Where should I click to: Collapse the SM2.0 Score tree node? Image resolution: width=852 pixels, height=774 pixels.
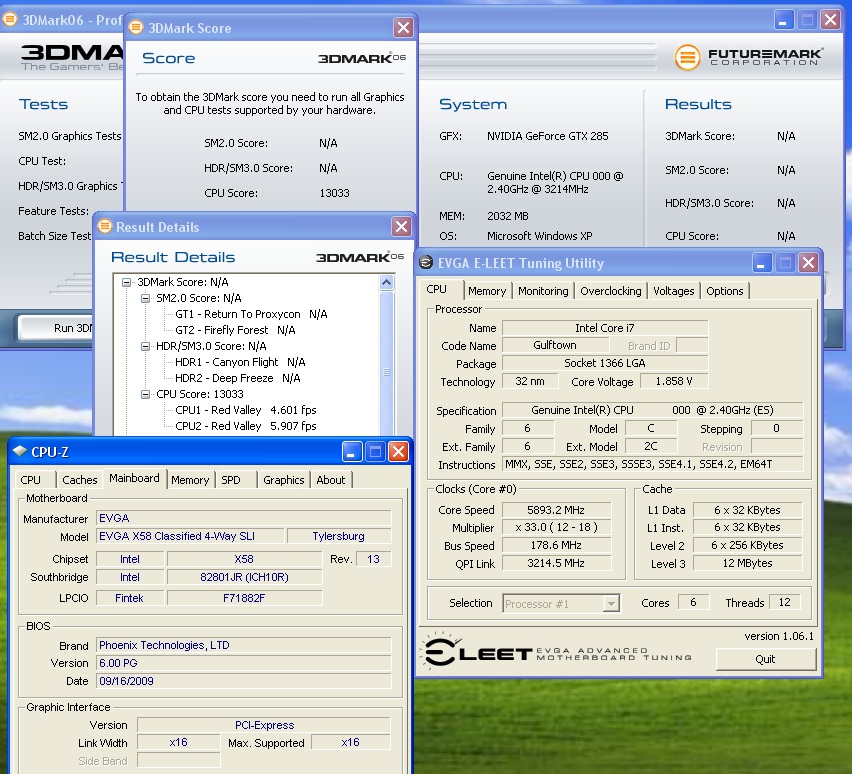click(146, 298)
